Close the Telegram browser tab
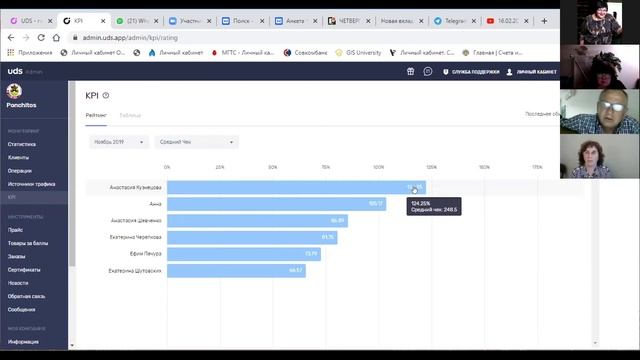This screenshot has height=360, width=640. point(473,21)
